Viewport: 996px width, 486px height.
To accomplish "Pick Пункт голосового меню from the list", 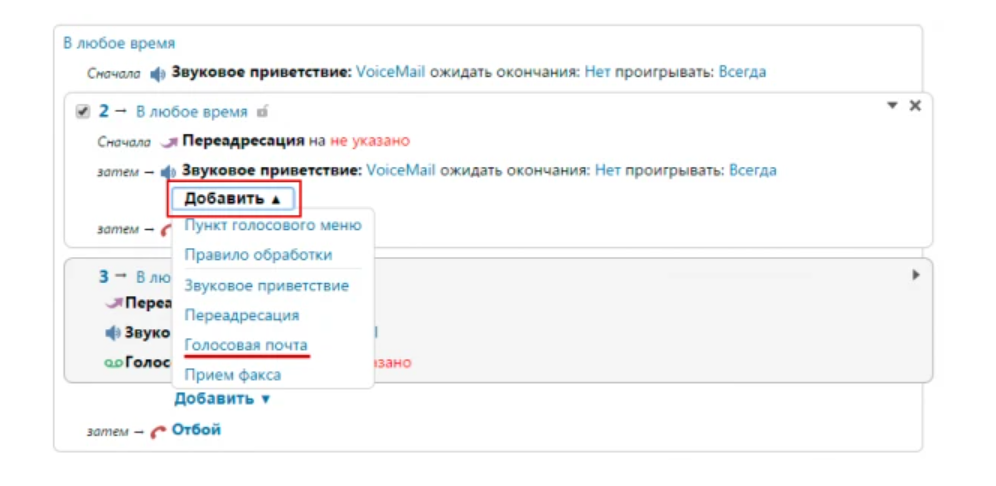I will click(x=273, y=225).
